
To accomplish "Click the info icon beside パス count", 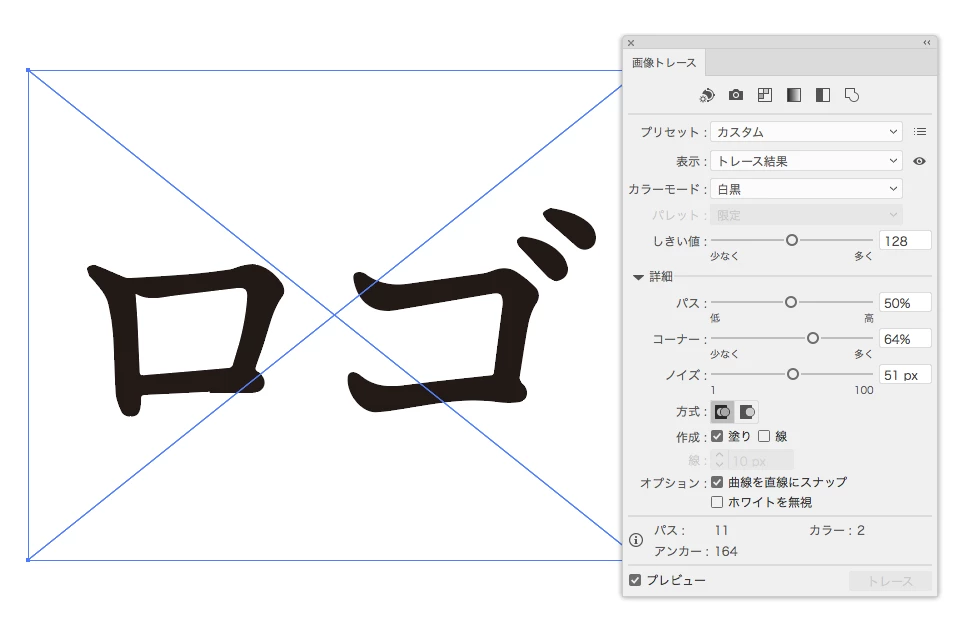I will pyautogui.click(x=636, y=540).
